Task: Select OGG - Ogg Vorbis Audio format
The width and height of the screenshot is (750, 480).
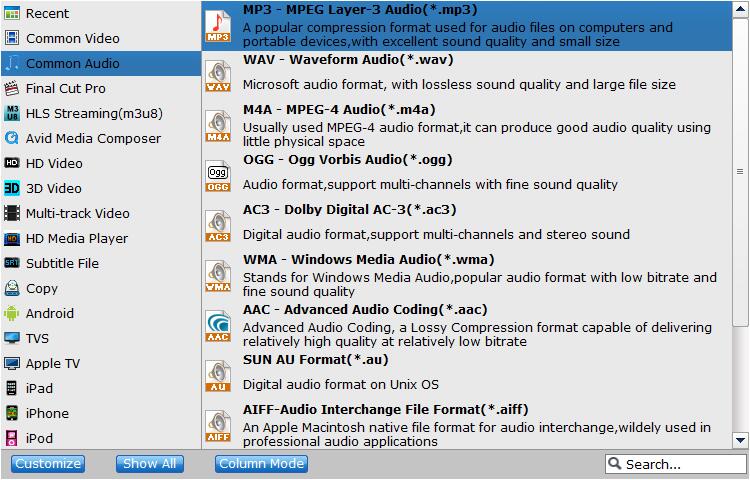Action: pyautogui.click(x=467, y=176)
